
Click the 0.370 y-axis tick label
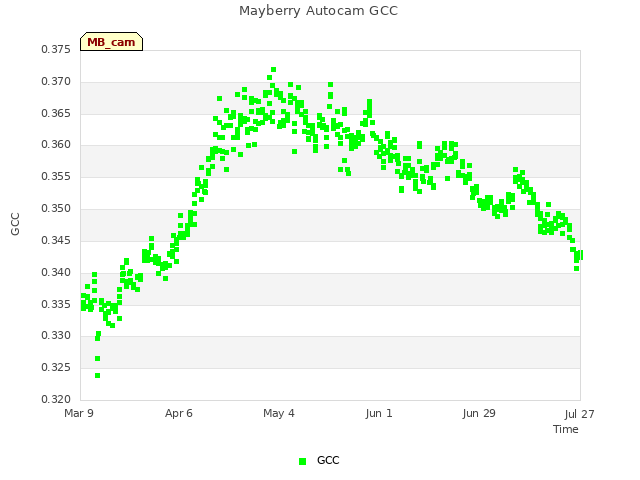(x=56, y=82)
